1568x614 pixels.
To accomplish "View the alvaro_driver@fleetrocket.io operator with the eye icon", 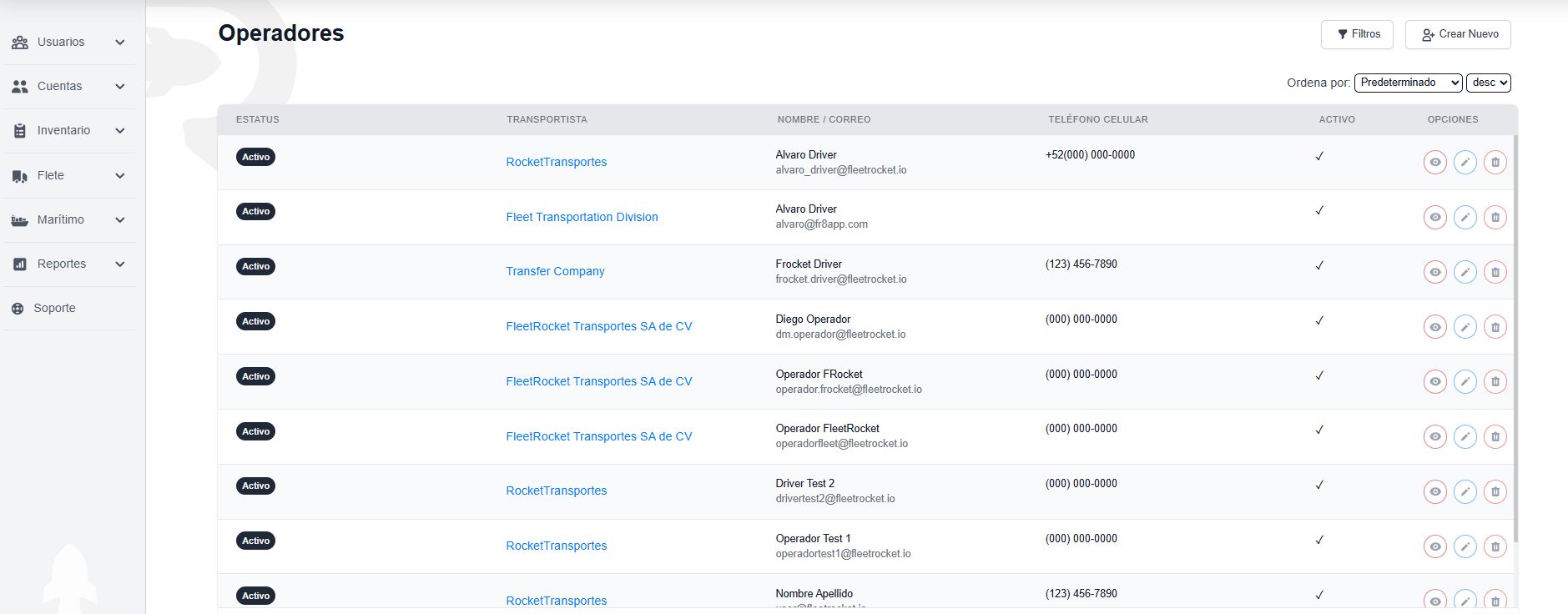I will tap(1434, 162).
